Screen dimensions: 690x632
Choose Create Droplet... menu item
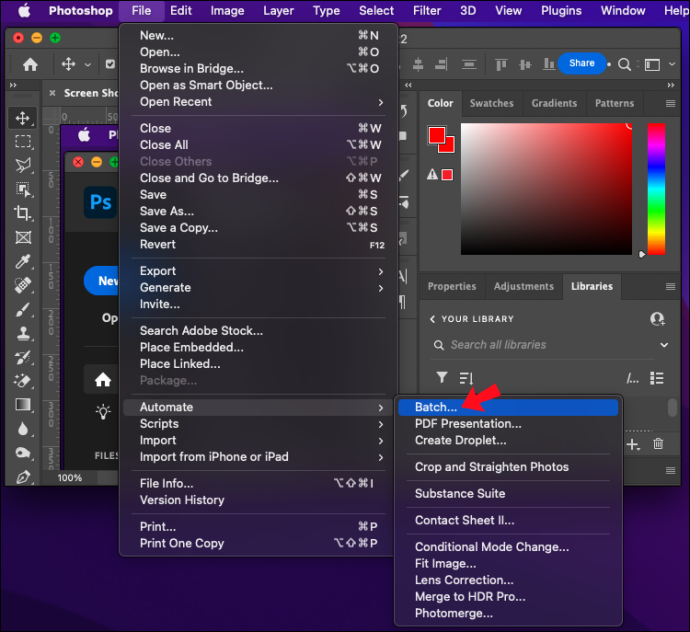click(x=508, y=441)
